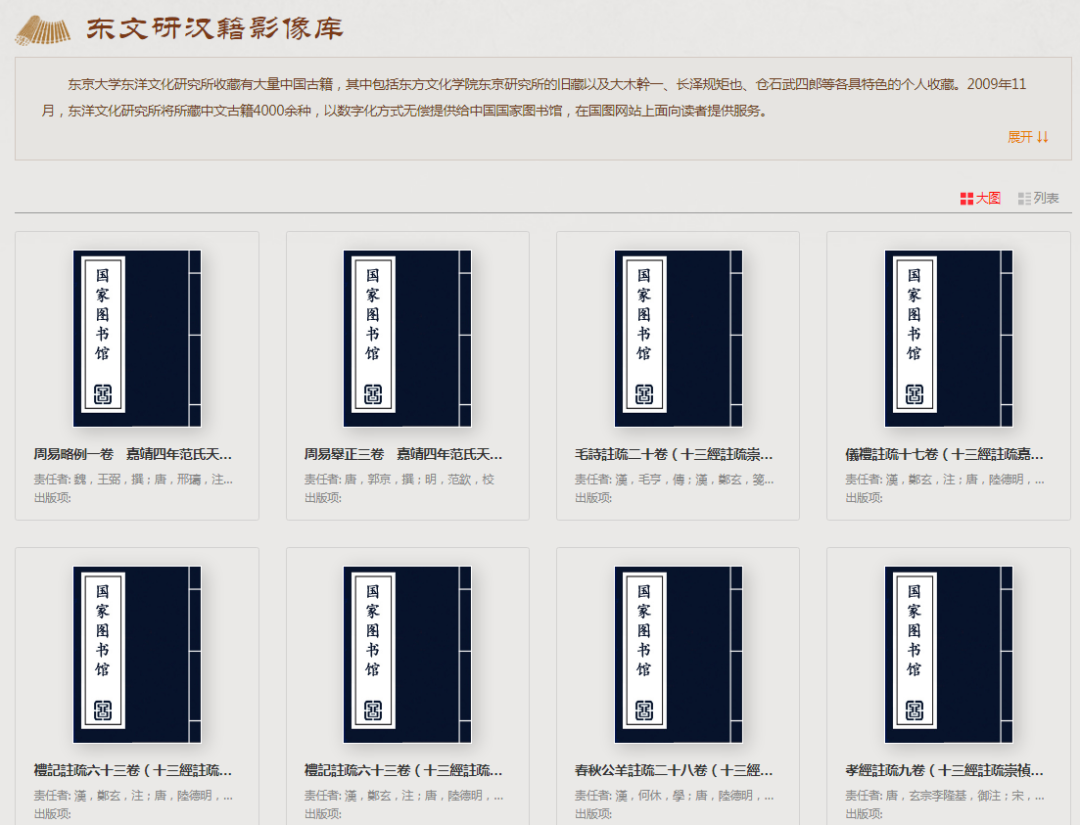Click the 东文研汉籍影像库 site title

coord(214,29)
